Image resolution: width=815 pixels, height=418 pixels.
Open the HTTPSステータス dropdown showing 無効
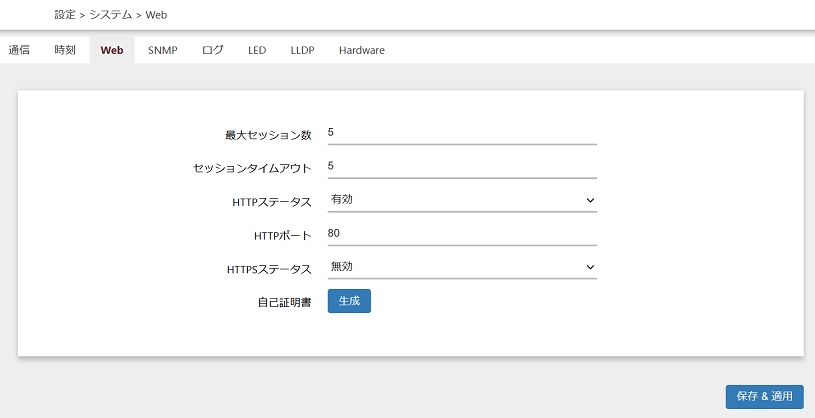(x=455, y=267)
